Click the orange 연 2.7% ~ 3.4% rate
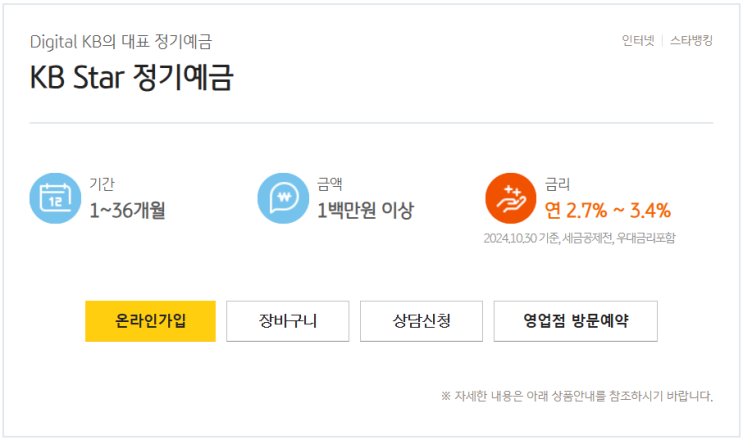The height and width of the screenshot is (440, 743). pos(607,210)
